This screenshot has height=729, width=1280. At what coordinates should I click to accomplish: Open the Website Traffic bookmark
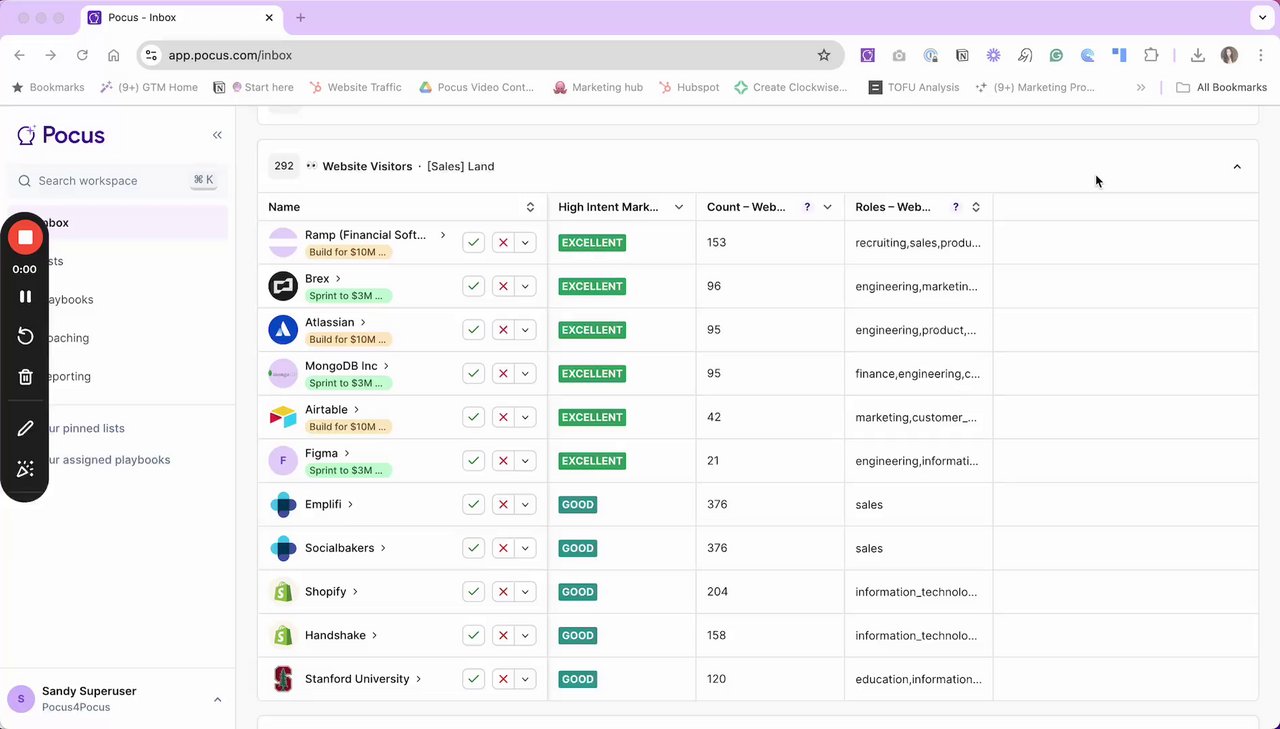[355, 87]
